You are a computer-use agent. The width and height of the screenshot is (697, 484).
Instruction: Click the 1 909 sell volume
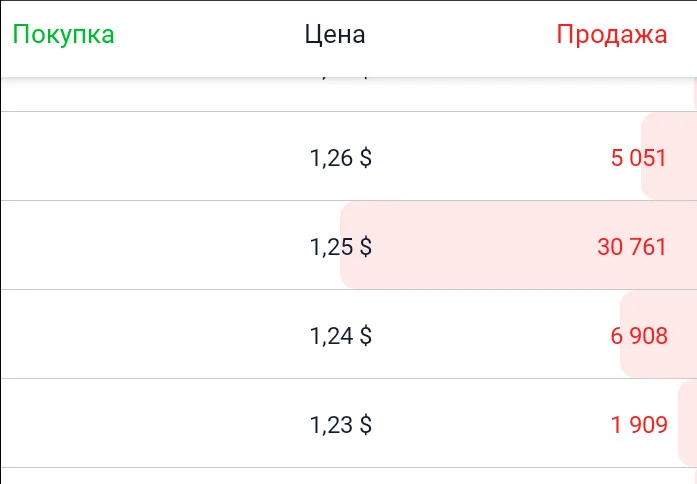(x=639, y=424)
